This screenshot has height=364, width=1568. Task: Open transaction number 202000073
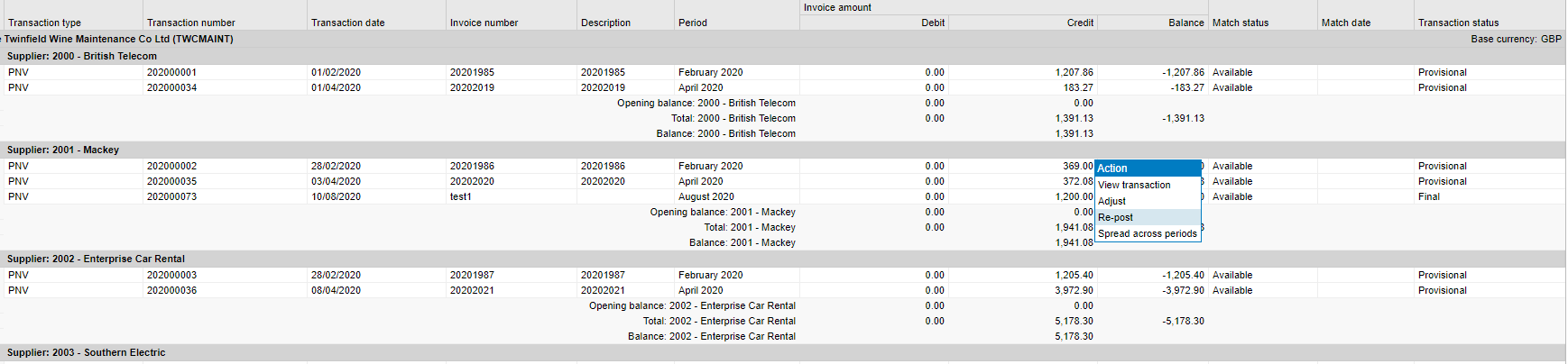click(x=171, y=196)
